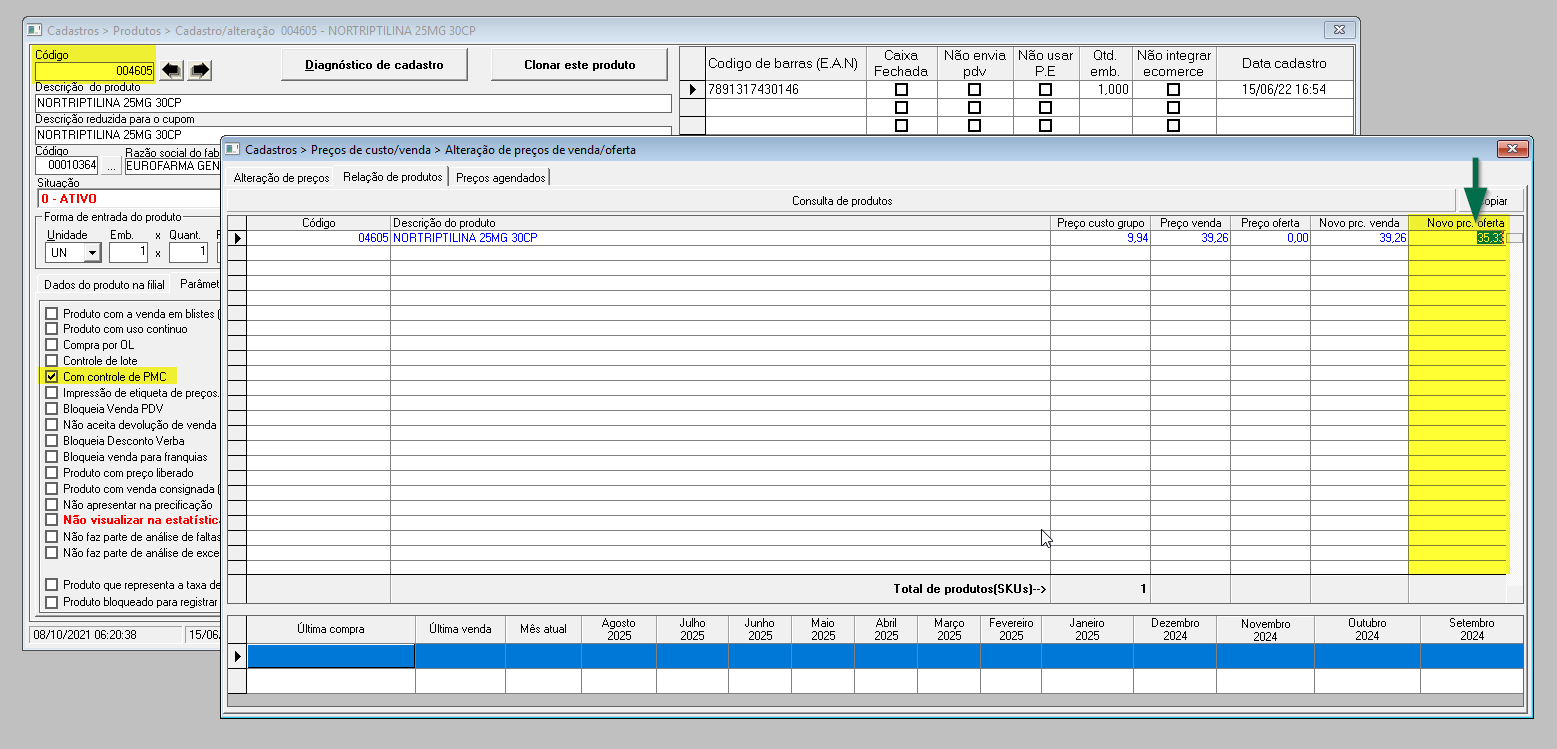This screenshot has width=1557, height=749.
Task: Go to previous product with left arrow
Action: click(172, 70)
